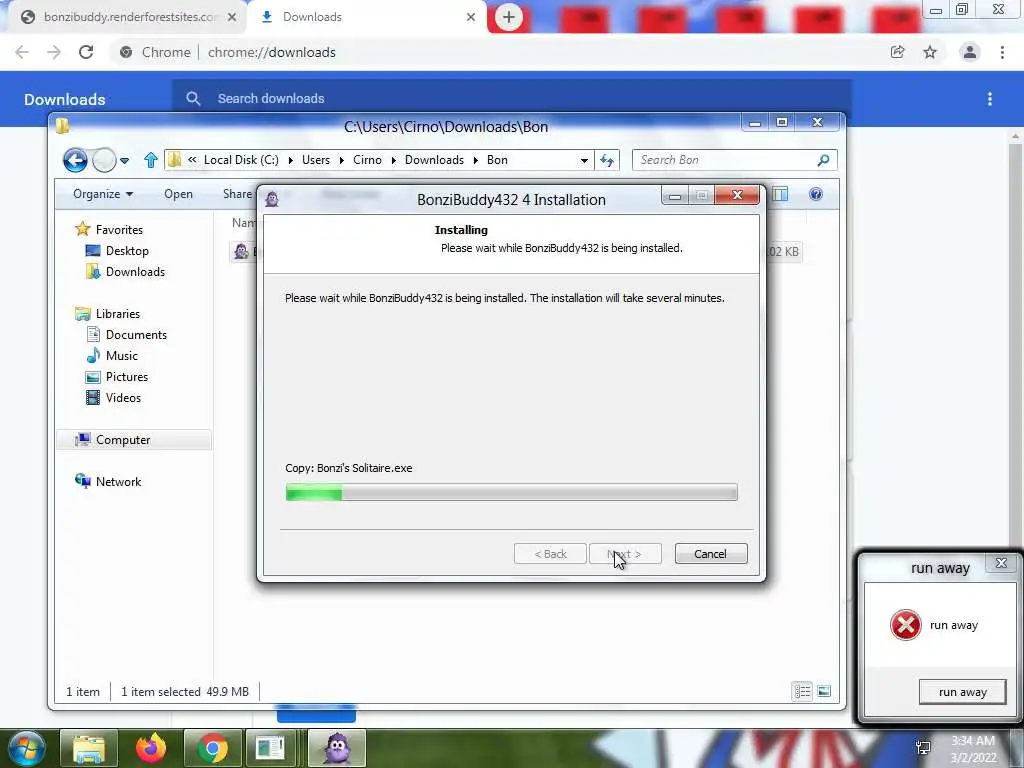Select Users in the breadcrumb path
This screenshot has height=768, width=1024.
tap(315, 160)
